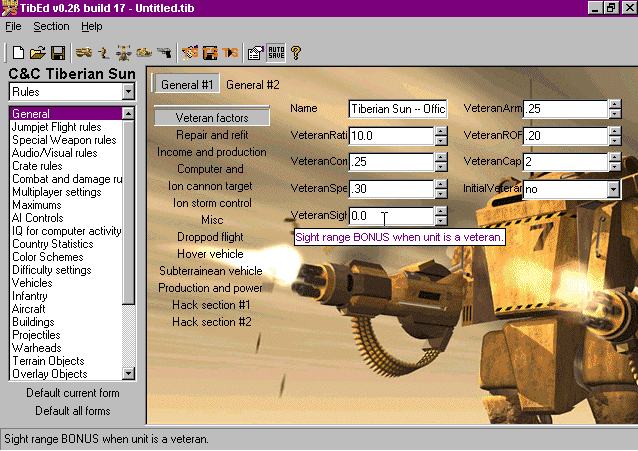The image size is (638, 451).
Task: Click the yellow question mark help icon
Action: tap(296, 53)
